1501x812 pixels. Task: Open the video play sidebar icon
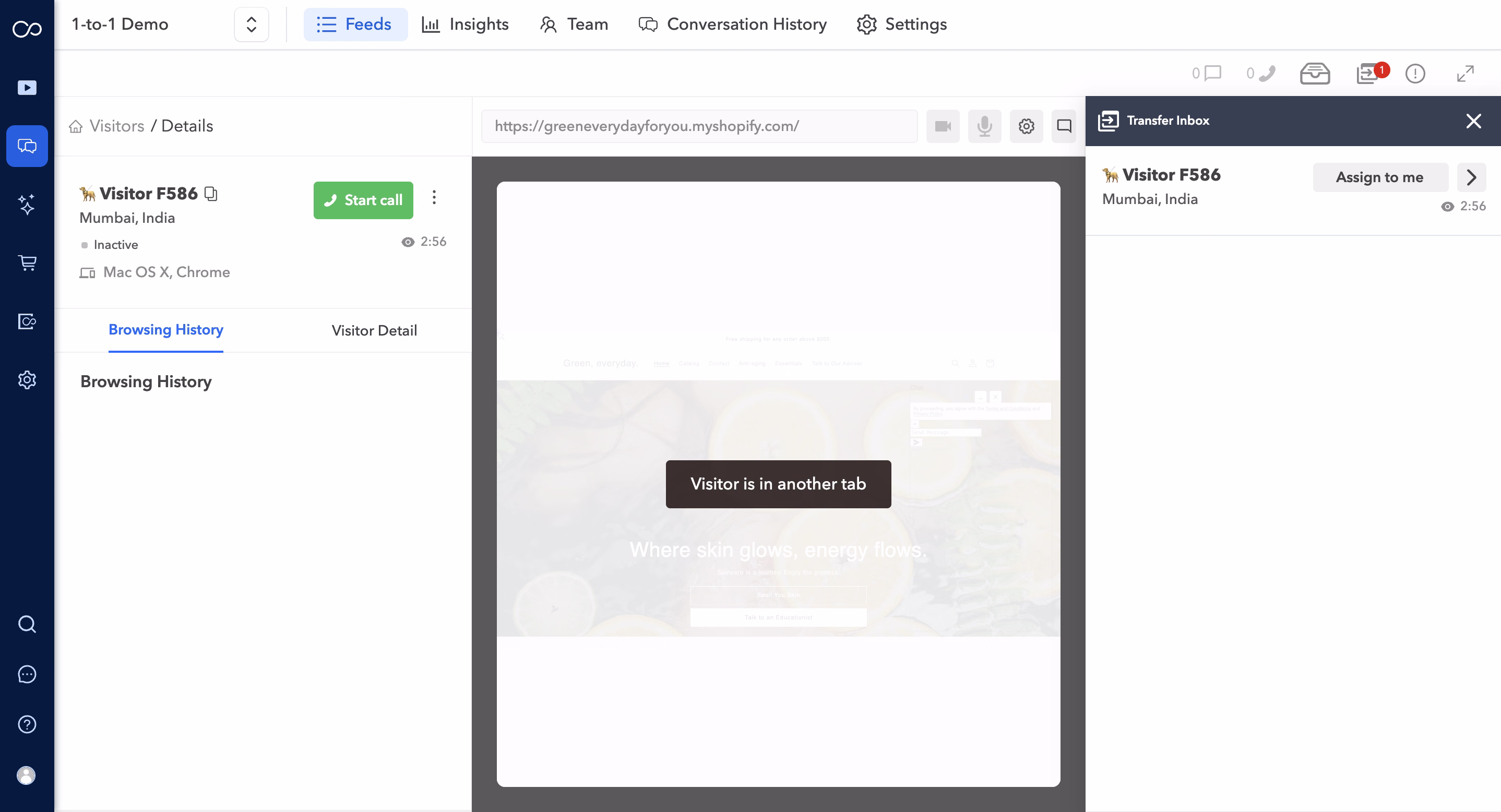[x=27, y=87]
